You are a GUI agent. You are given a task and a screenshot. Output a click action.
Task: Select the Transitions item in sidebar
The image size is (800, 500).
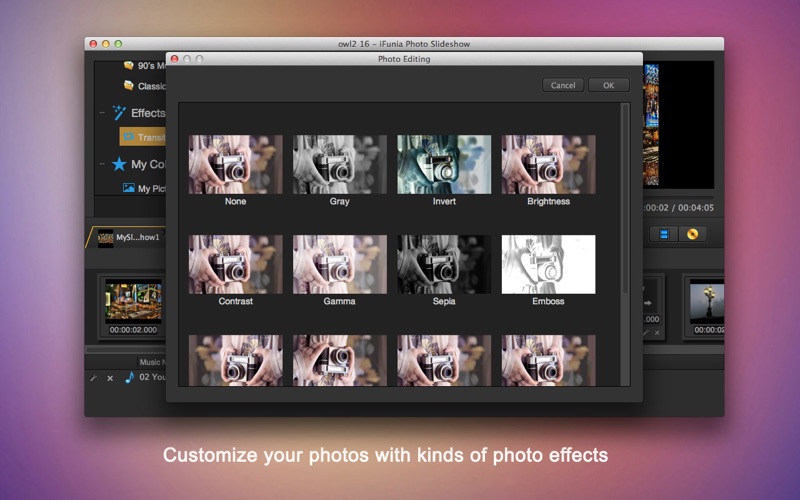click(143, 137)
